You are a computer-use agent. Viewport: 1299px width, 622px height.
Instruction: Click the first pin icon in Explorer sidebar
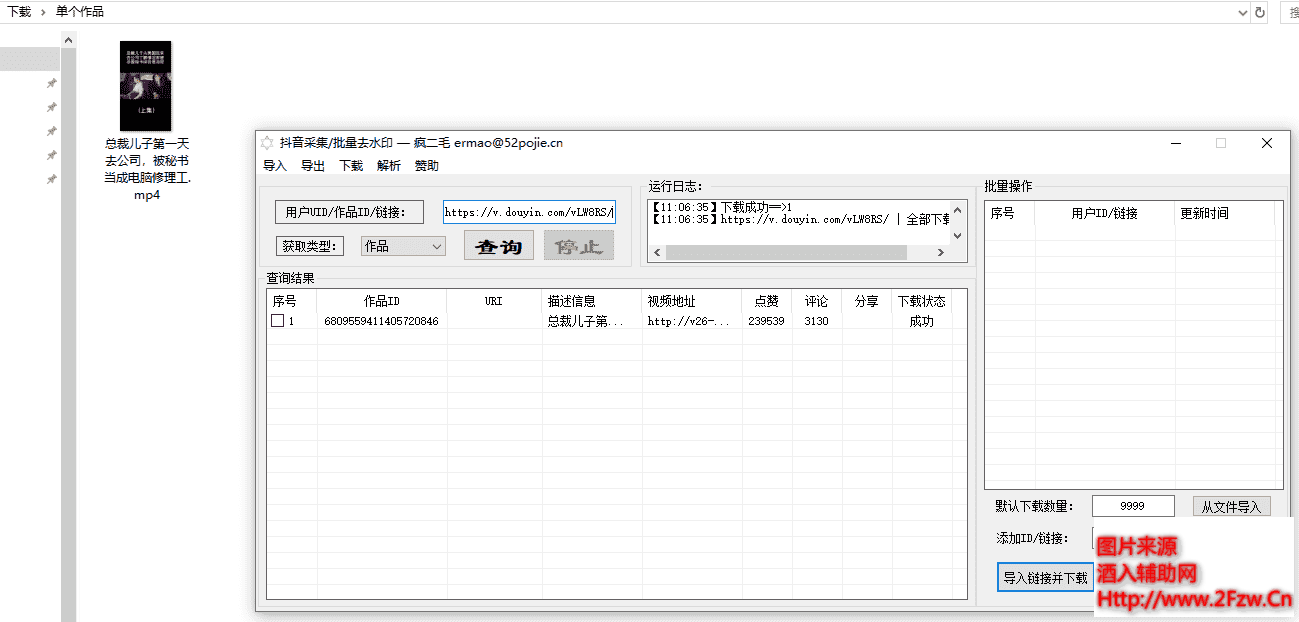(51, 83)
